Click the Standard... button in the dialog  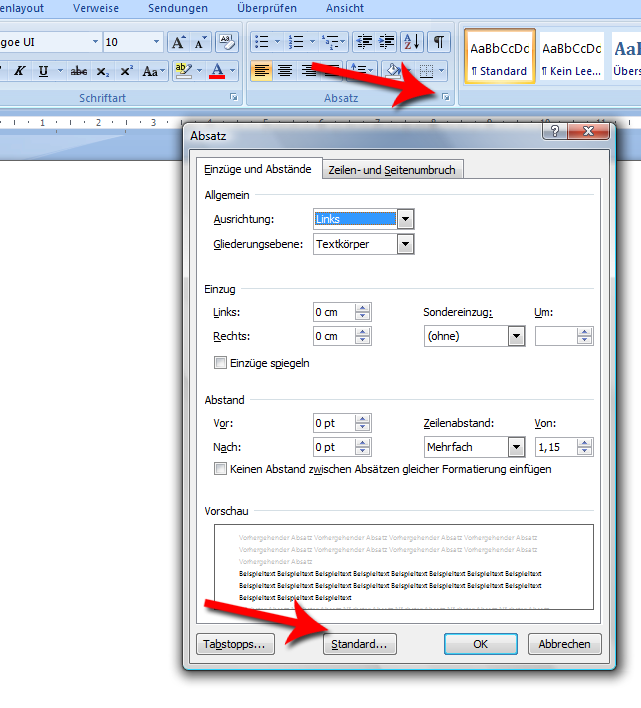click(x=359, y=644)
